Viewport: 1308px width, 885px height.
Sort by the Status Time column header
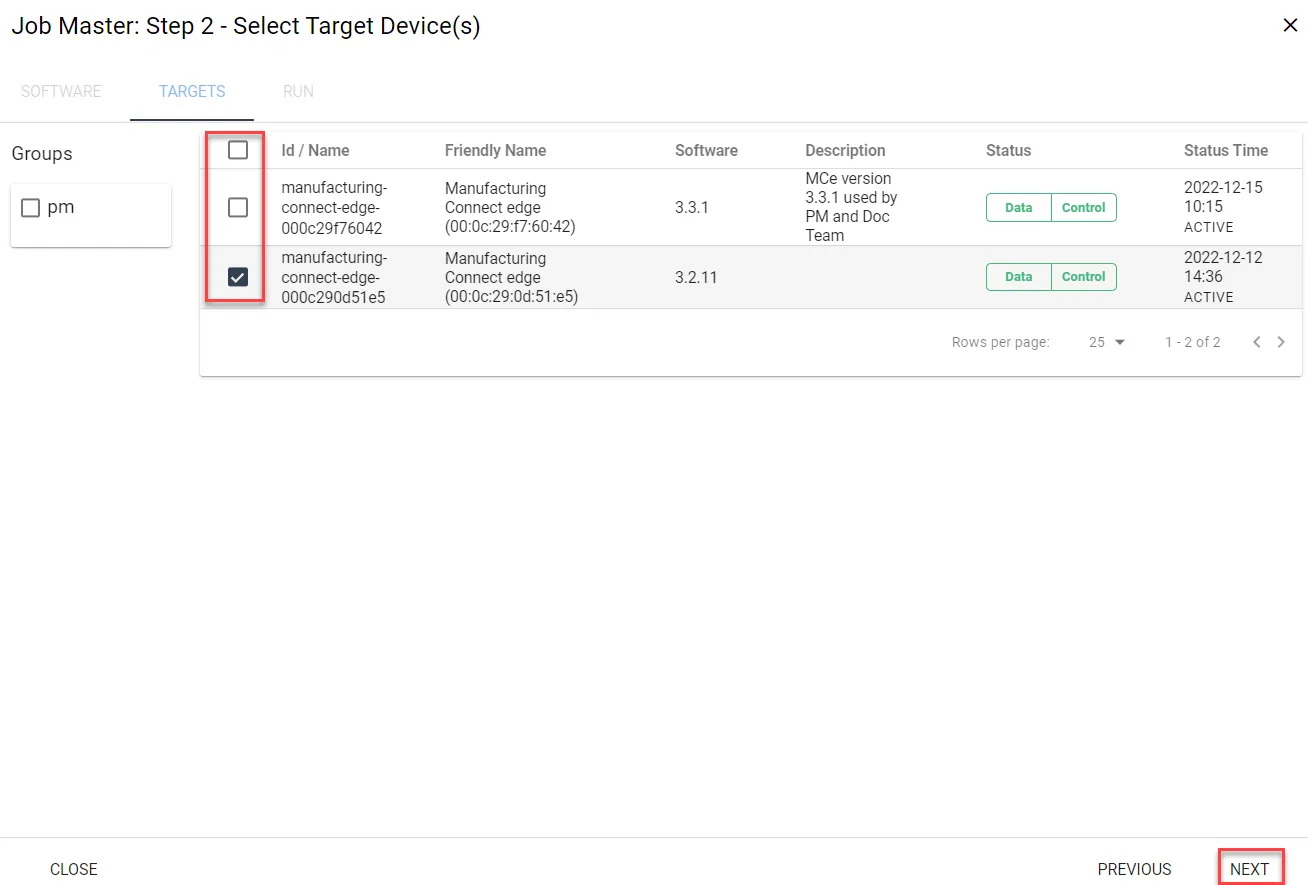(1226, 150)
